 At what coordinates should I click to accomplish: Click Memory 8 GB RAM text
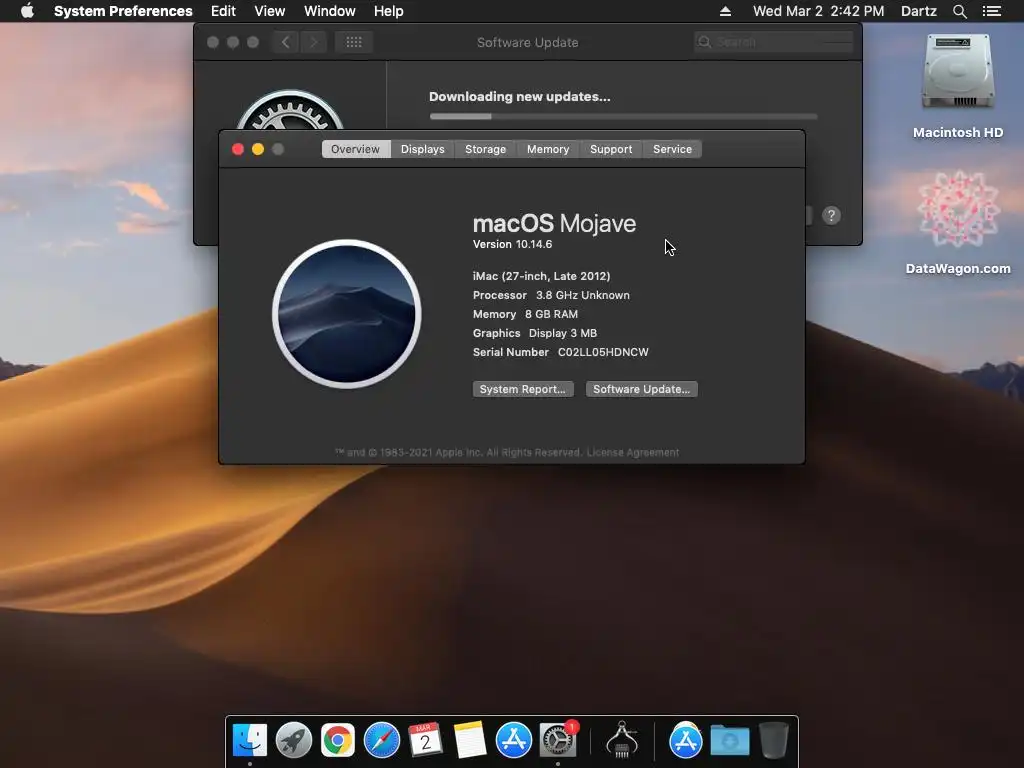[525, 314]
